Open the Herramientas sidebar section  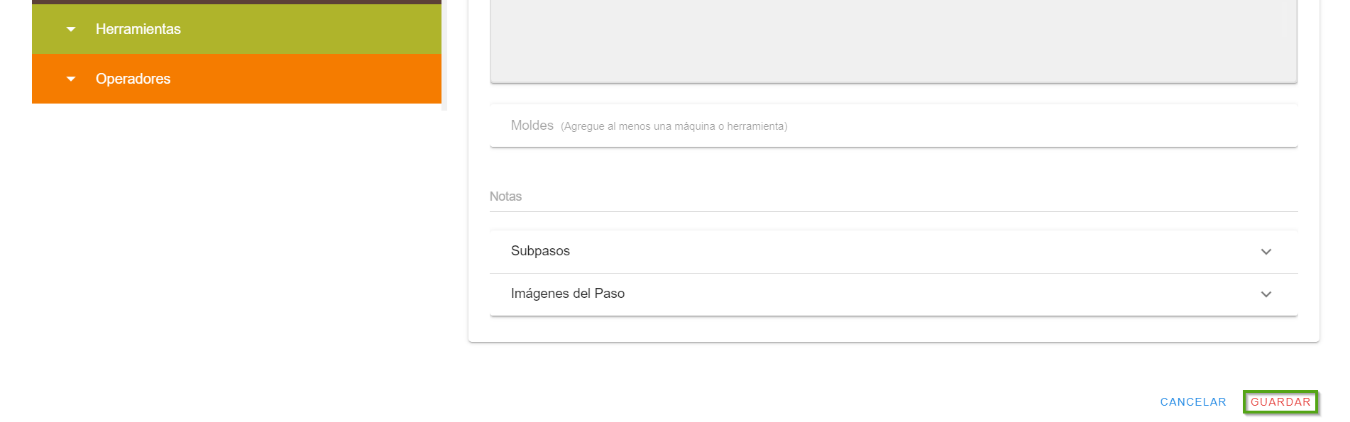138,29
